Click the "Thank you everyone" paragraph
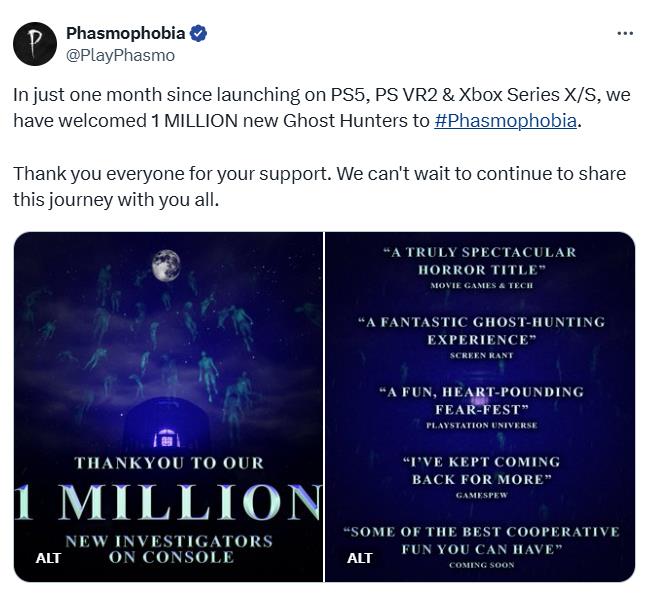This screenshot has height=600, width=650. click(320, 186)
